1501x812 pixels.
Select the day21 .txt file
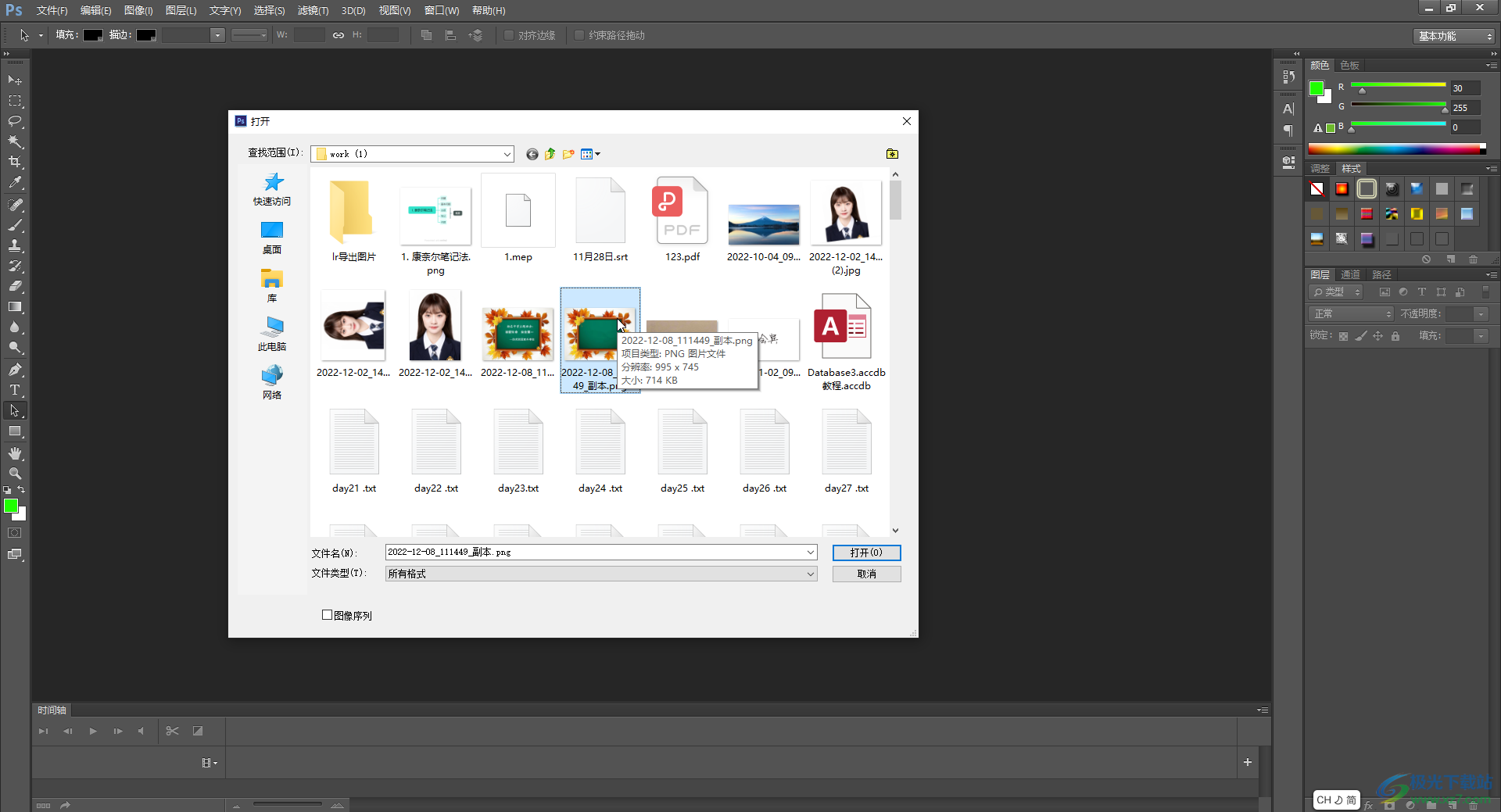tap(354, 452)
